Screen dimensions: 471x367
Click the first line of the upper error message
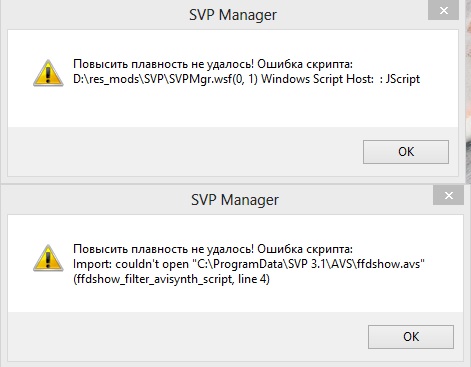[213, 64]
